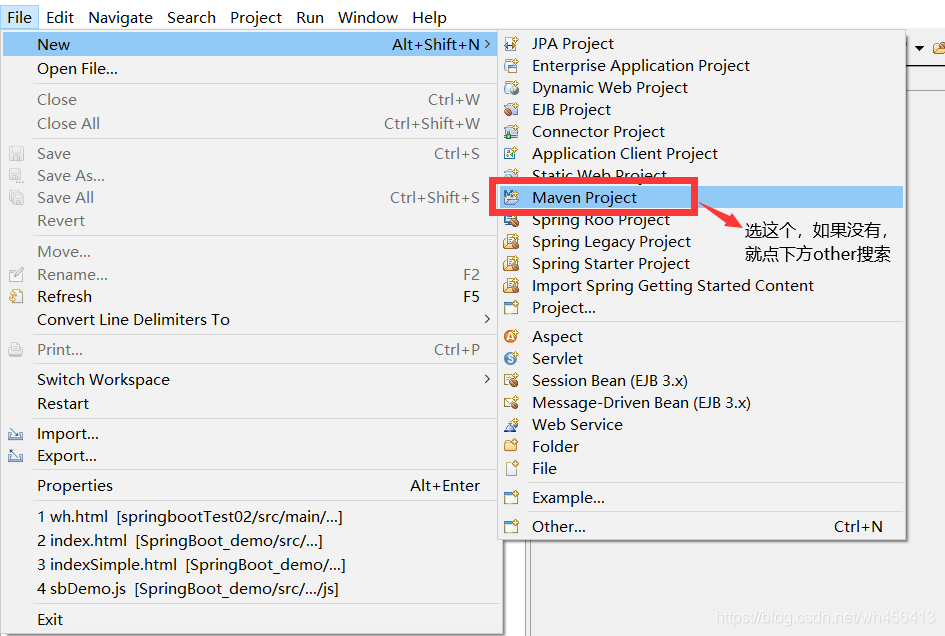Choose Connector Project entry
The image size is (945, 636).
point(702,131)
